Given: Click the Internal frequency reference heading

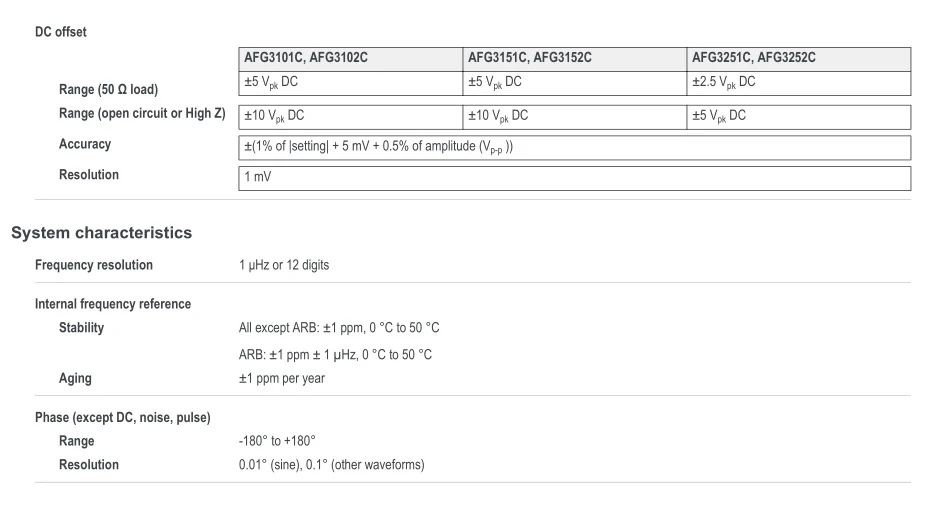Looking at the screenshot, I should pos(113,304).
